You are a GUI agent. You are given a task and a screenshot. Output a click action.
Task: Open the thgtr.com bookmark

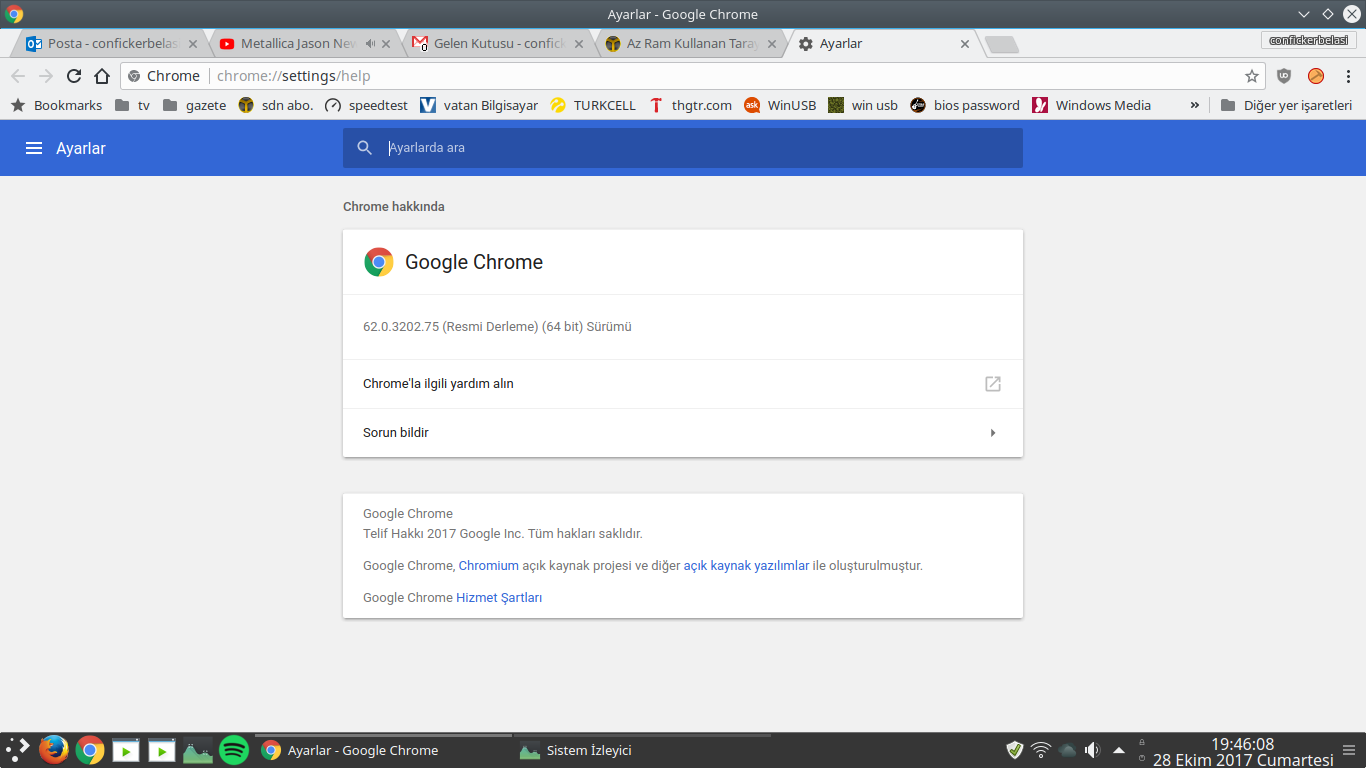point(690,105)
